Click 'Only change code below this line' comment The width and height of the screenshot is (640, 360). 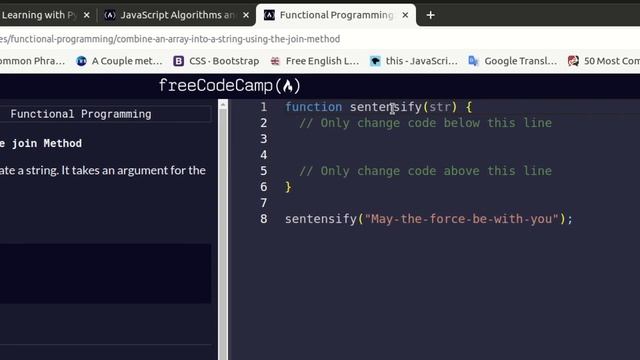pyautogui.click(x=425, y=123)
